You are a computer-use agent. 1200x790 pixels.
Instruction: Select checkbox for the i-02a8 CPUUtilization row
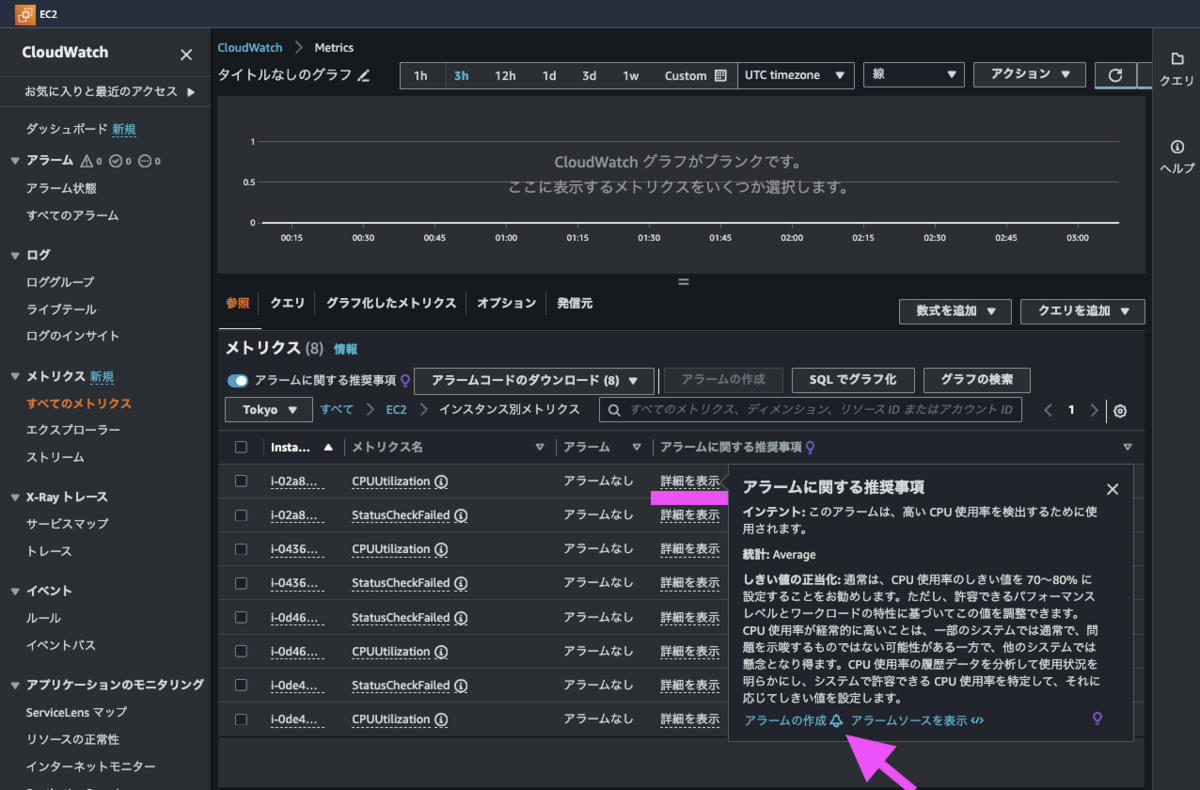(x=240, y=481)
